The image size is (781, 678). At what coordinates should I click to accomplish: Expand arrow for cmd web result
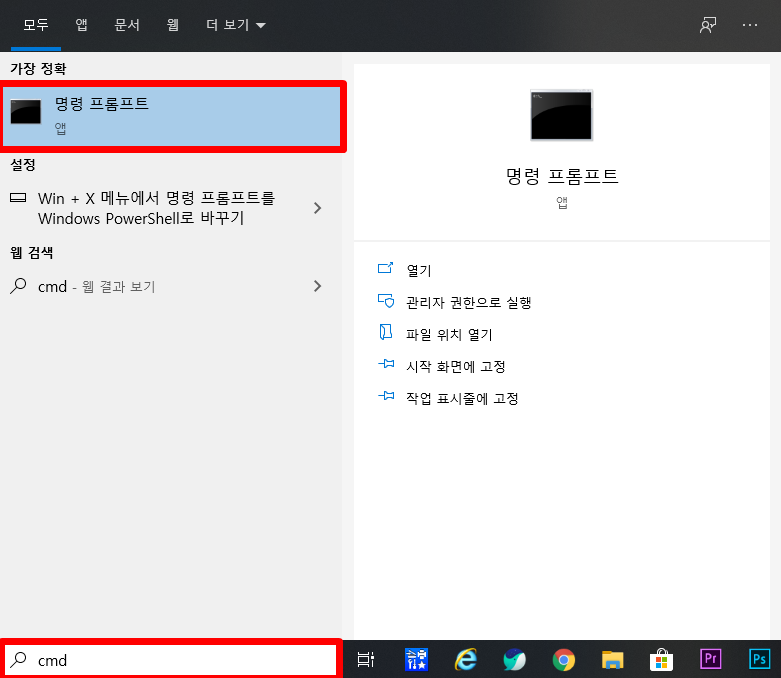click(317, 286)
